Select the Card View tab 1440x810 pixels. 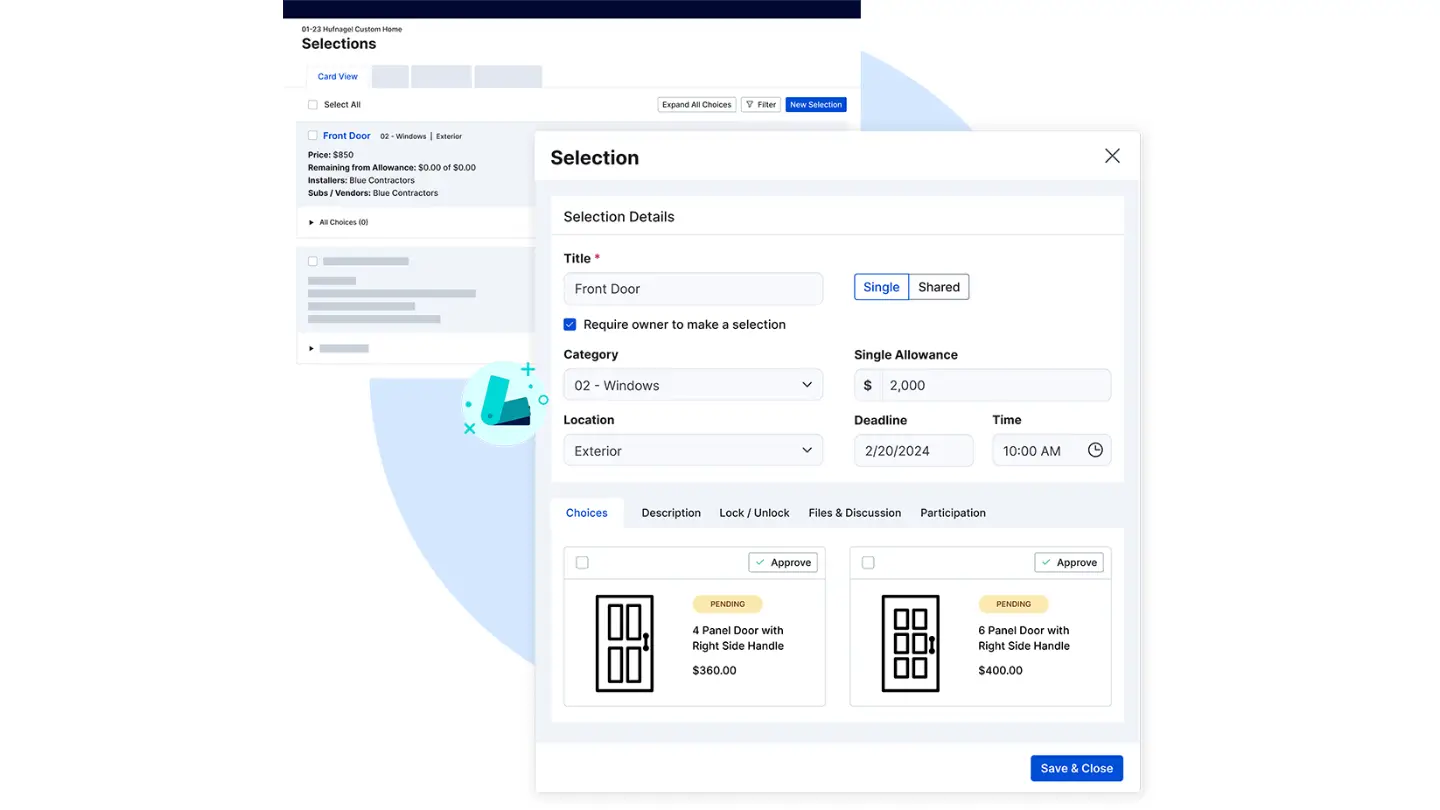coord(338,77)
